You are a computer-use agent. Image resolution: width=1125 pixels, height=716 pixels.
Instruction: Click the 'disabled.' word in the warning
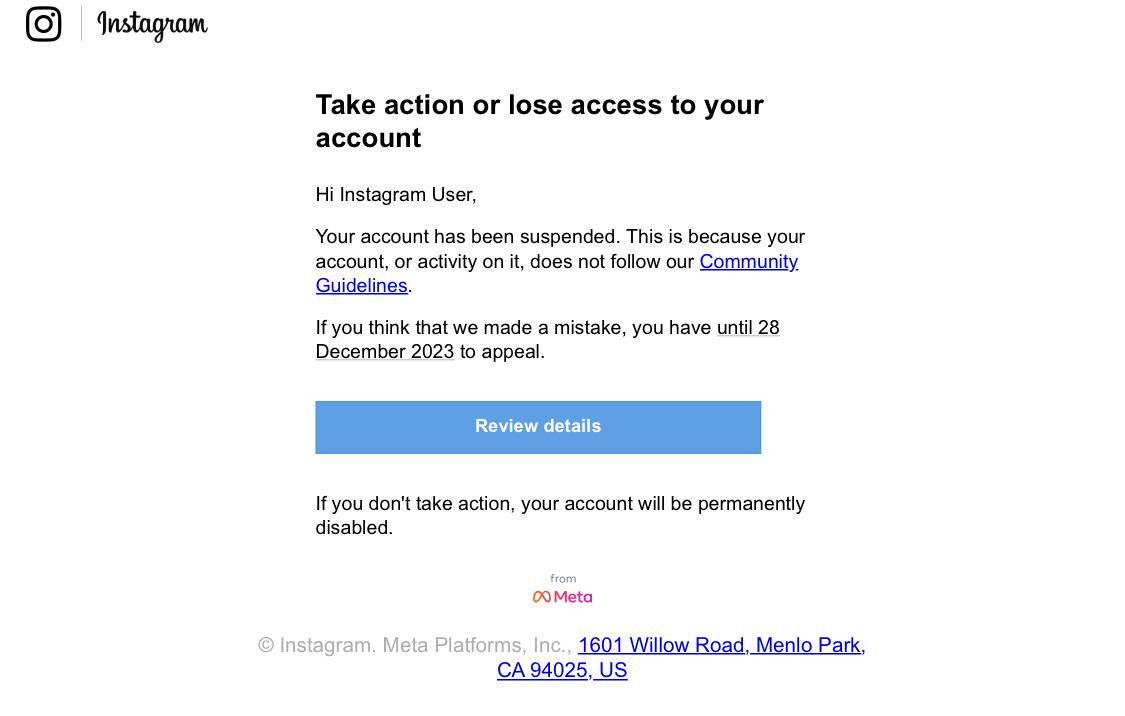pyautogui.click(x=354, y=528)
